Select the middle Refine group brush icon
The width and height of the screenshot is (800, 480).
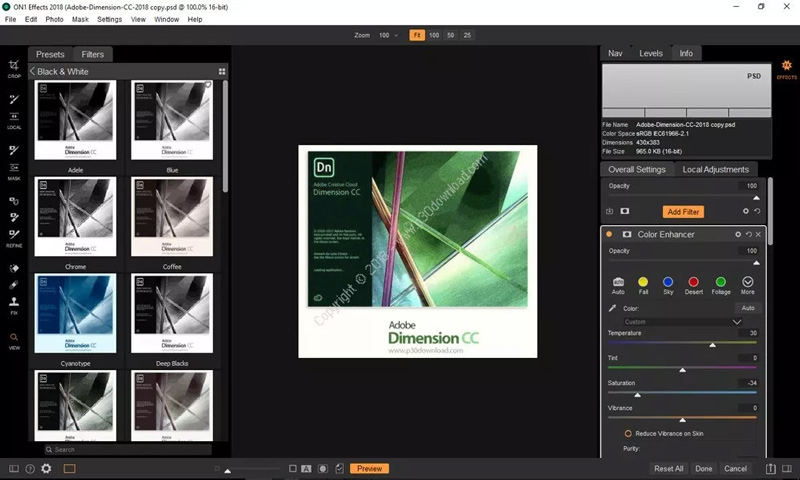coord(14,217)
